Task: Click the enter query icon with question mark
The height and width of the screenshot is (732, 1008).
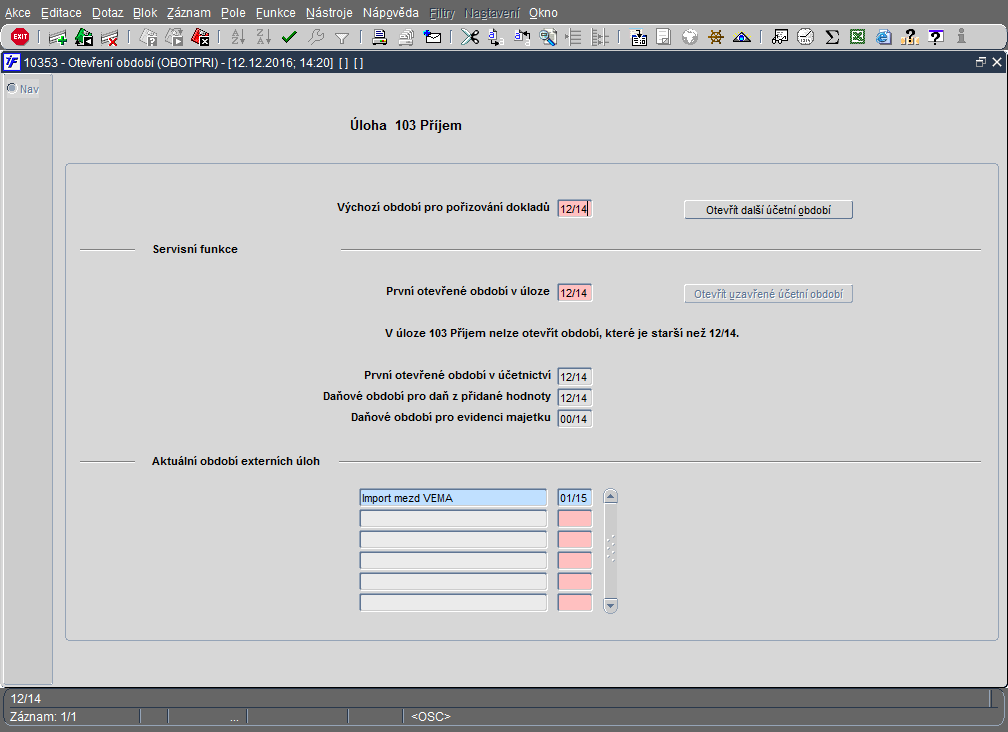Action: pyautogui.click(x=148, y=37)
